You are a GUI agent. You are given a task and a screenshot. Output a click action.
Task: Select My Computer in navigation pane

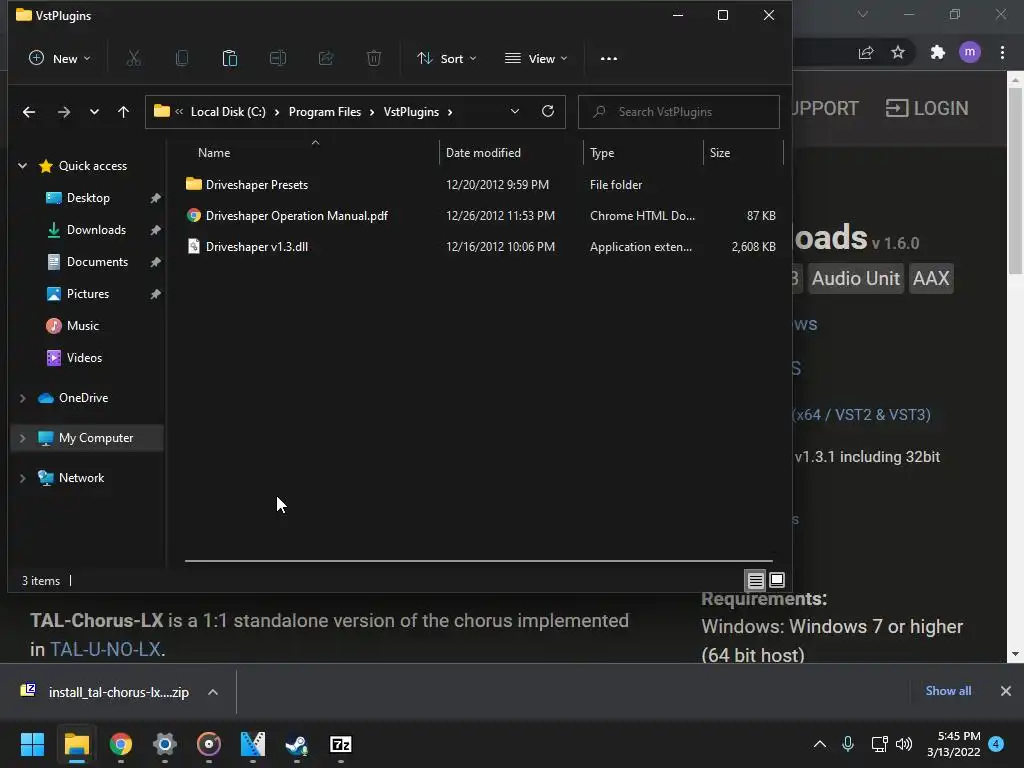click(95, 438)
